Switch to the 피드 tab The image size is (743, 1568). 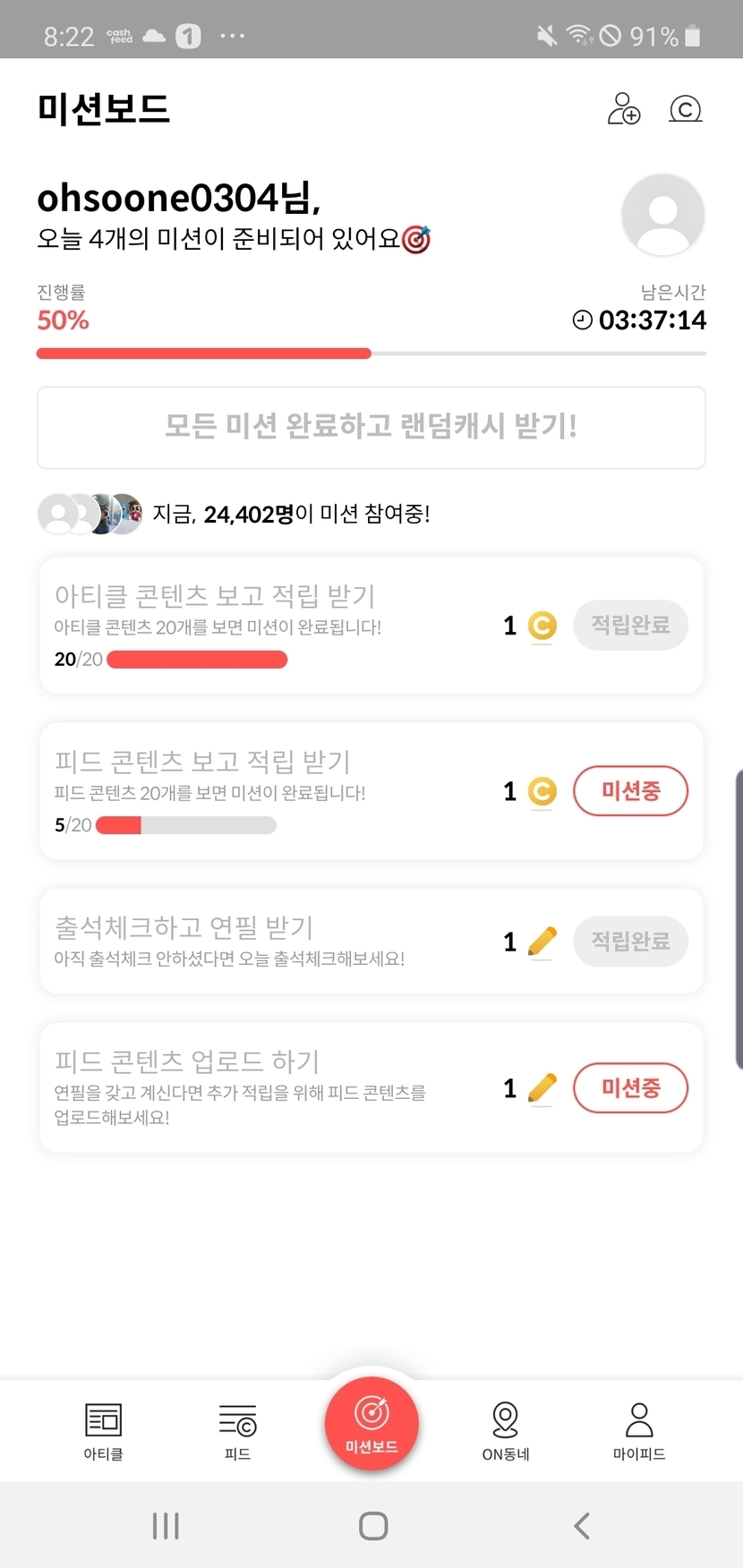(237, 1430)
